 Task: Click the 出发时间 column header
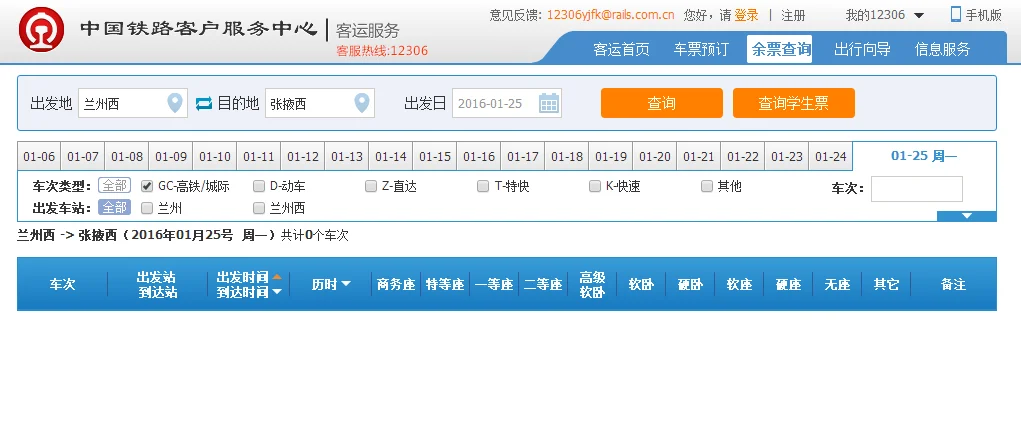click(x=243, y=277)
